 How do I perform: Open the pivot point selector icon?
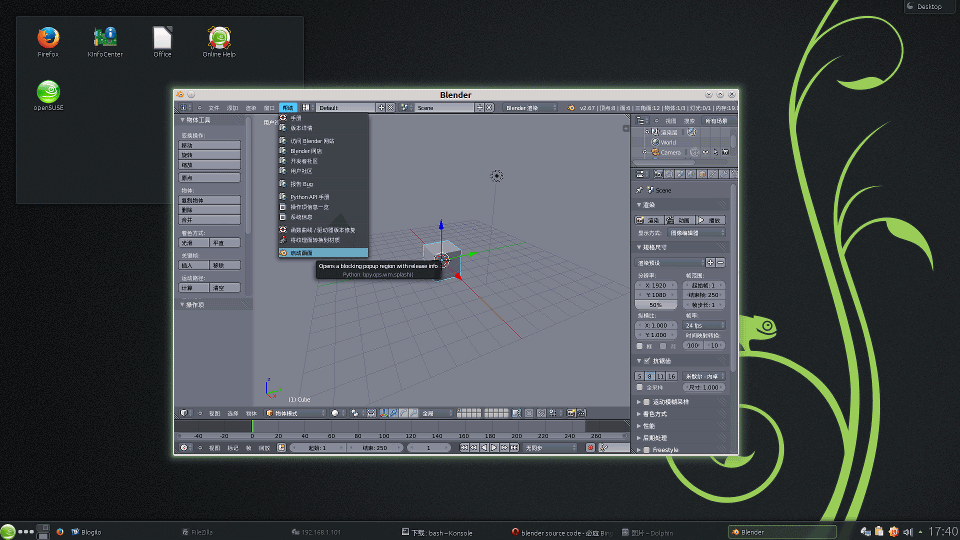pyautogui.click(x=356, y=413)
